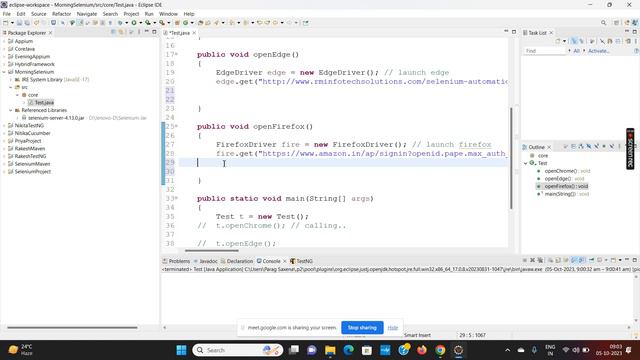The width and height of the screenshot is (640, 360).
Task: Click Collapse All in the Outline toolbar
Action: point(573,146)
